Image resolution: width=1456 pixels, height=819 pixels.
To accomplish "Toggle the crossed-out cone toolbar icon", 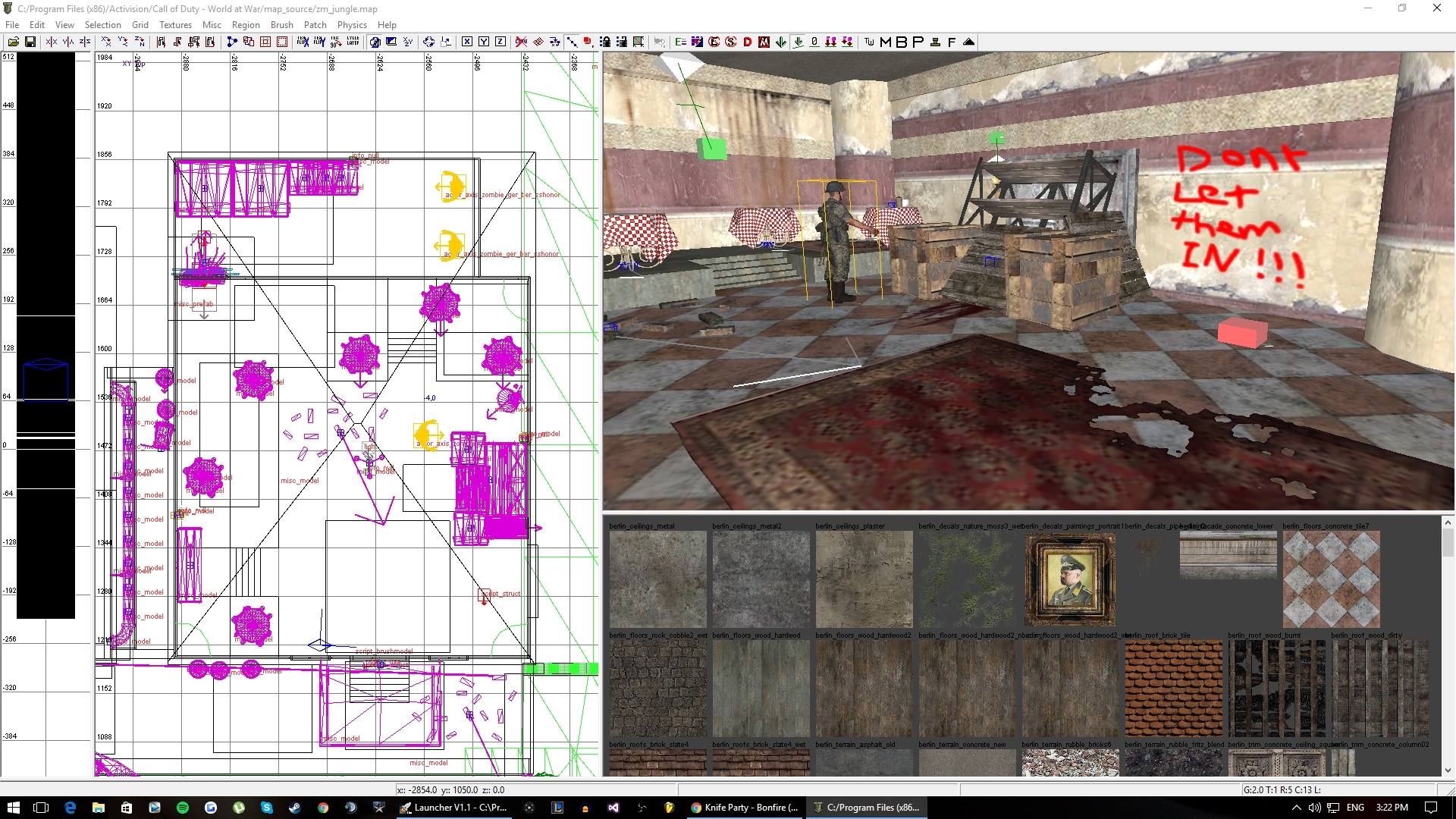I will point(522,42).
